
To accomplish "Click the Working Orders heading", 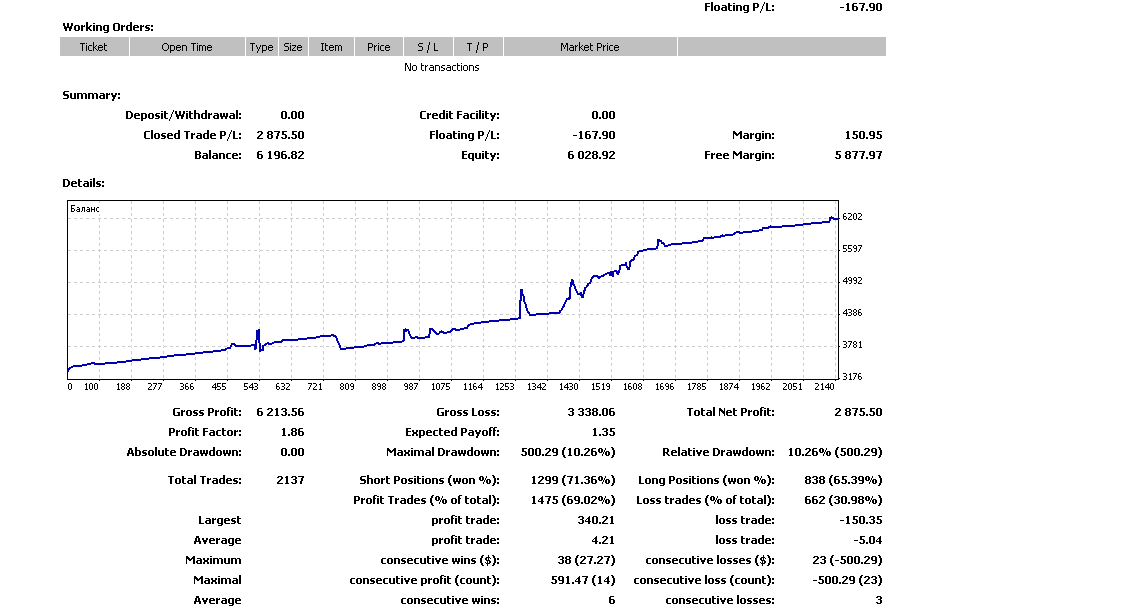I will [x=108, y=27].
